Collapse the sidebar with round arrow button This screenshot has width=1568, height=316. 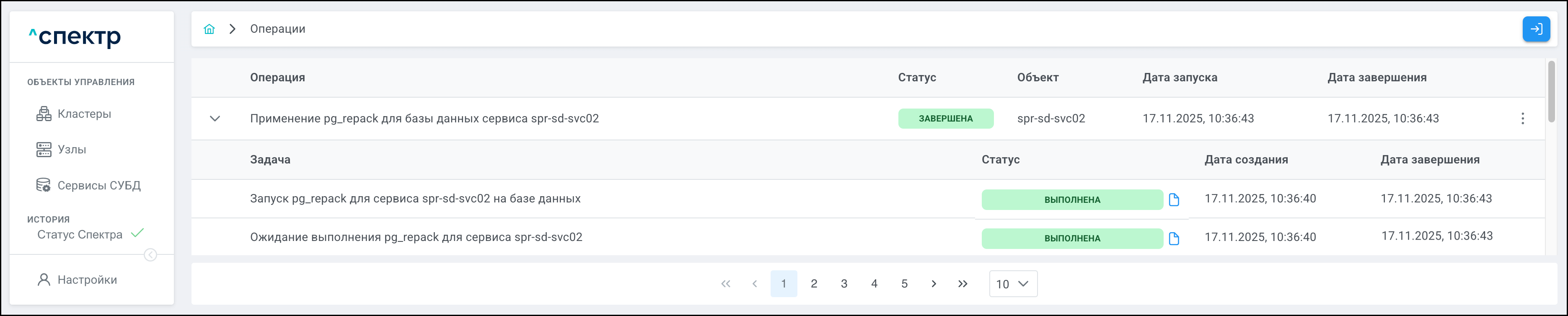pos(150,255)
